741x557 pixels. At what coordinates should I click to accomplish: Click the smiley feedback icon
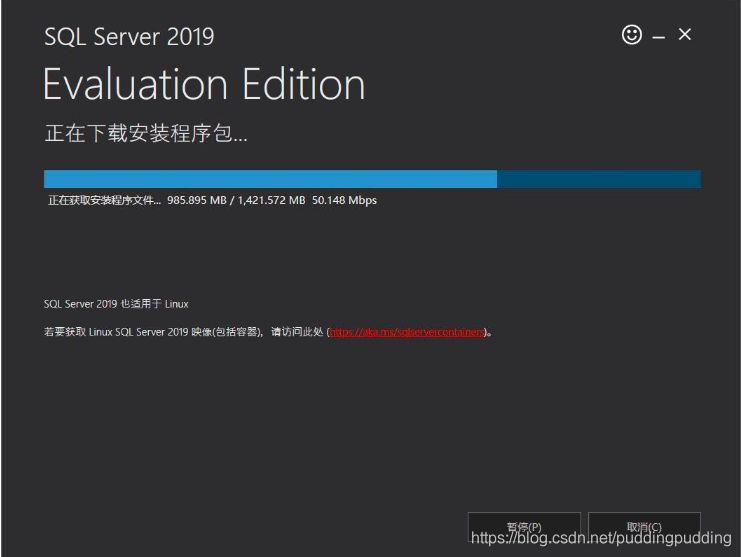[632, 34]
